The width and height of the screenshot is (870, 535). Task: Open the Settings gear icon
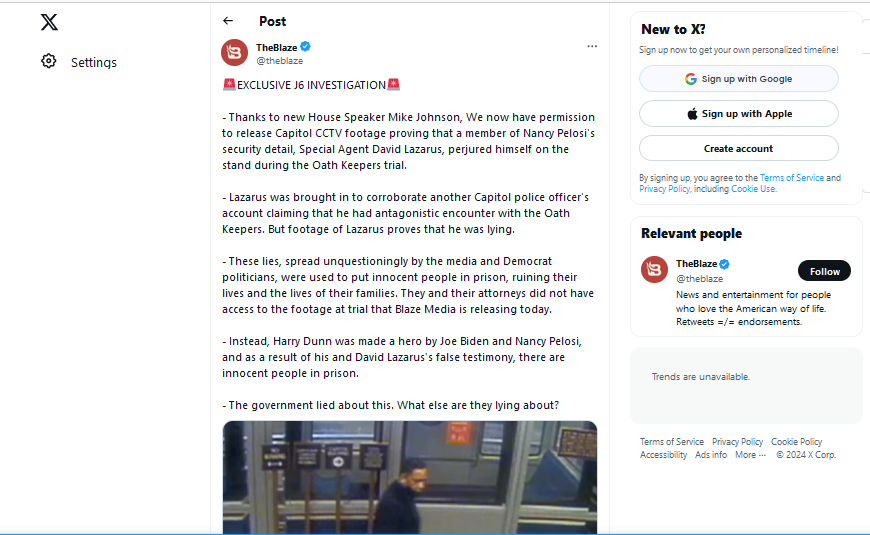coord(49,61)
